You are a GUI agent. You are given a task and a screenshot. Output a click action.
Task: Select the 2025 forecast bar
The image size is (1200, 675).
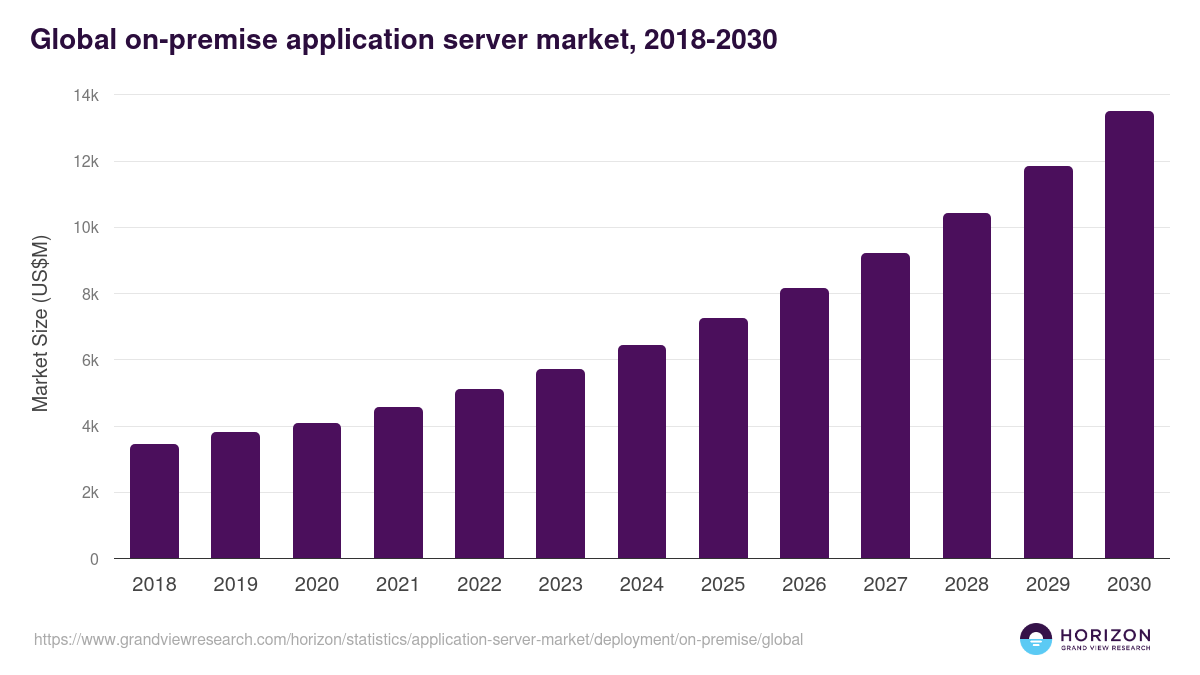[x=723, y=438]
